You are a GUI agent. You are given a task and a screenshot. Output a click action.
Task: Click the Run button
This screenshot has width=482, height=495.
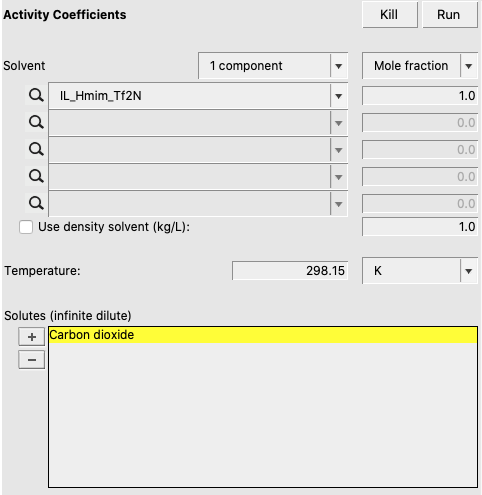450,15
